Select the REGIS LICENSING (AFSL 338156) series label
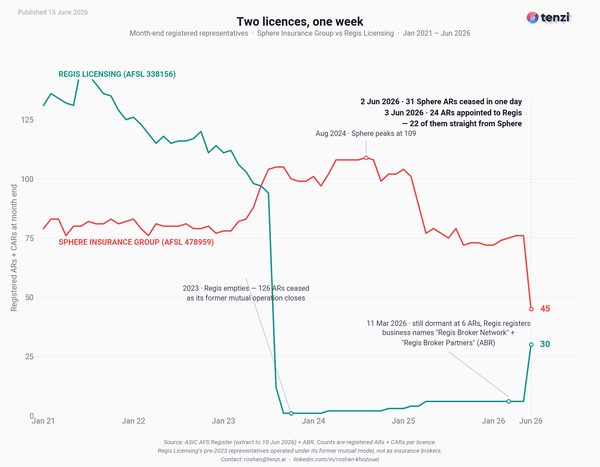 point(117,74)
